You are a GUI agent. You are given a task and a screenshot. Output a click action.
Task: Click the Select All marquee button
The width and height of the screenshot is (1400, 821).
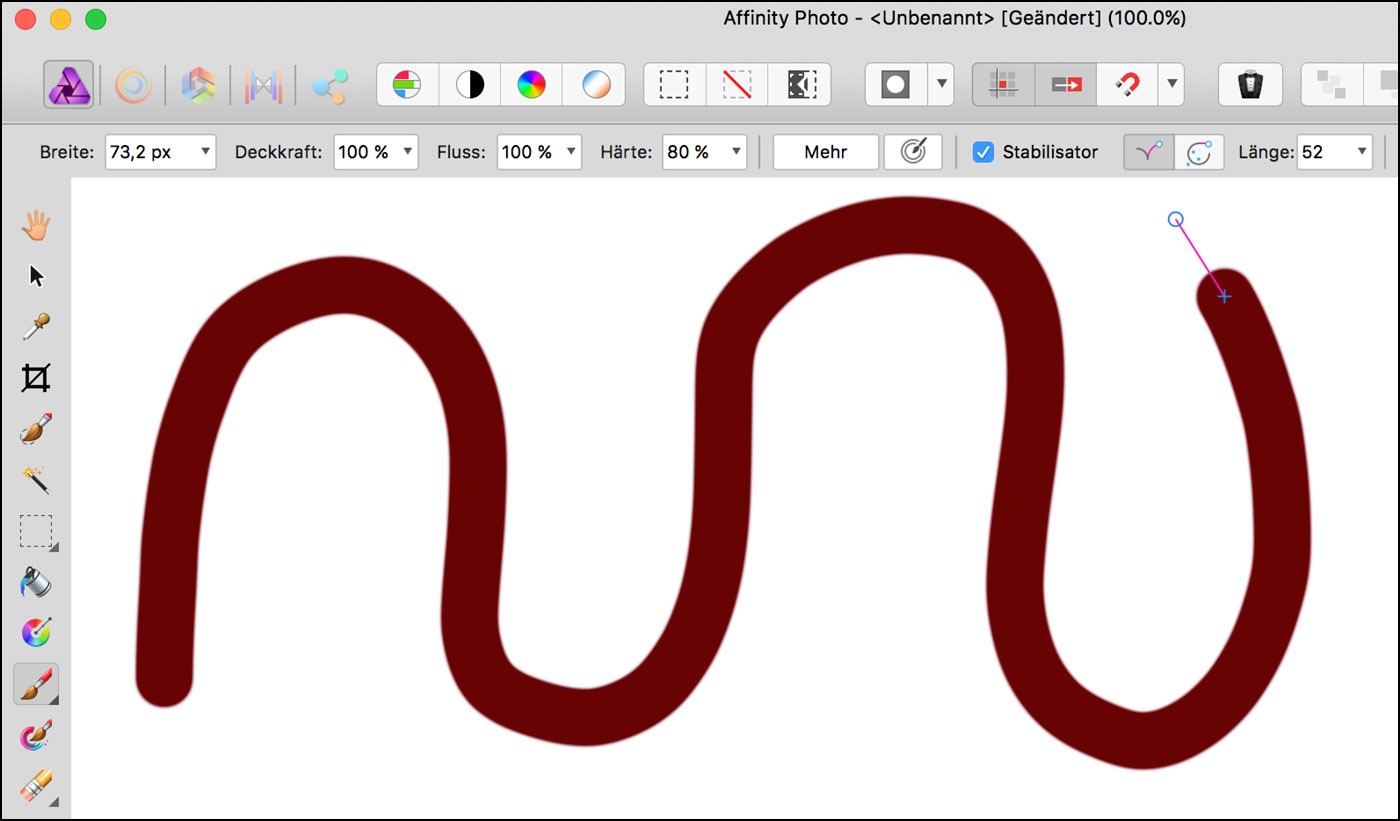(x=674, y=86)
